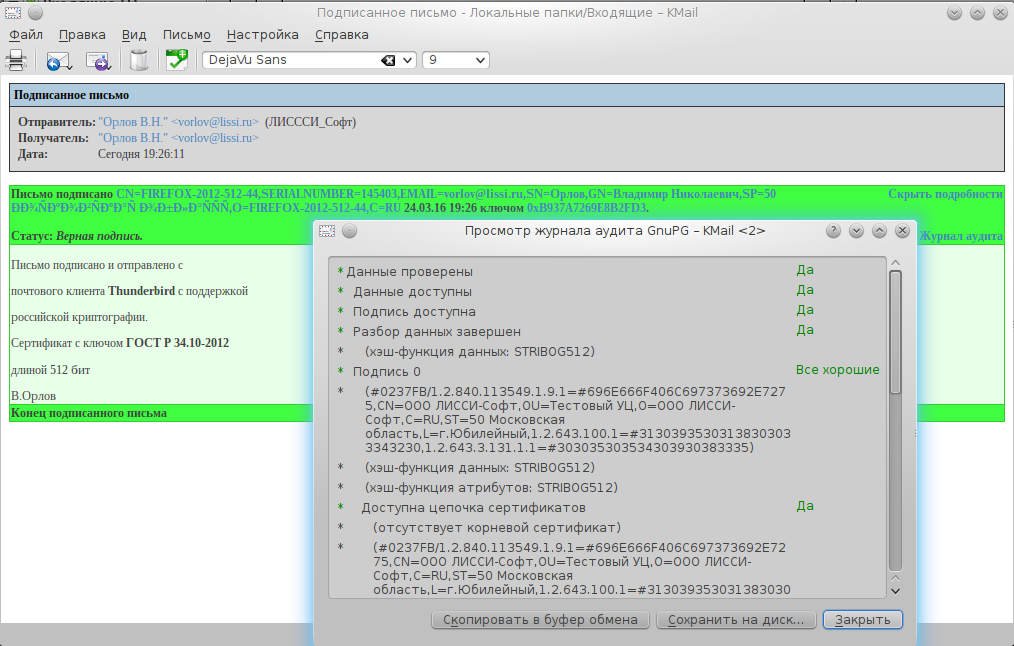Click sender link Орлов В.Н. in Отправитель
Viewport: 1014px width, 646px height.
pos(178,122)
